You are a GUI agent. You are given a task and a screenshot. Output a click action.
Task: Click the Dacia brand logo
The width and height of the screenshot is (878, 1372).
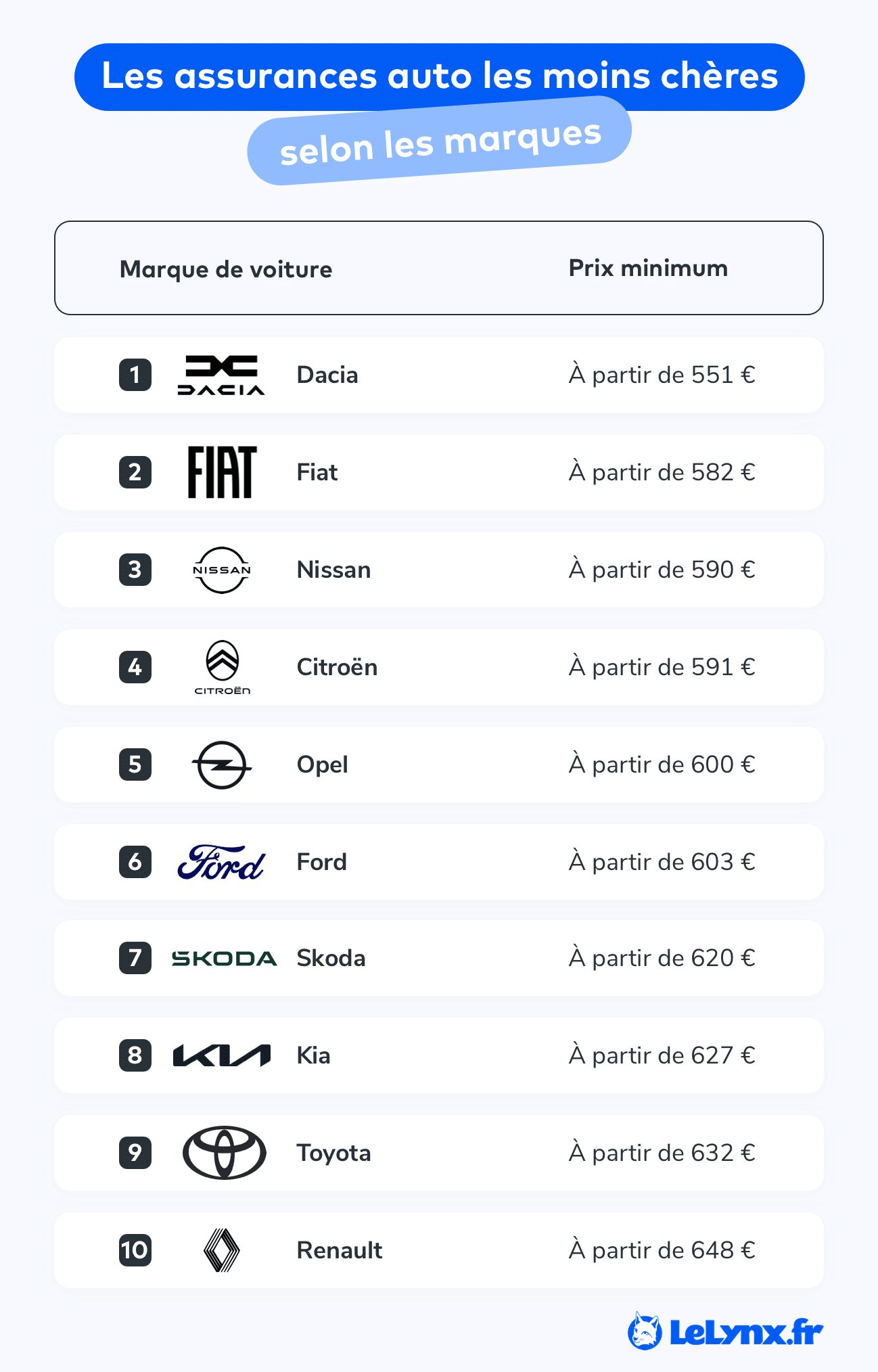pos(221,375)
